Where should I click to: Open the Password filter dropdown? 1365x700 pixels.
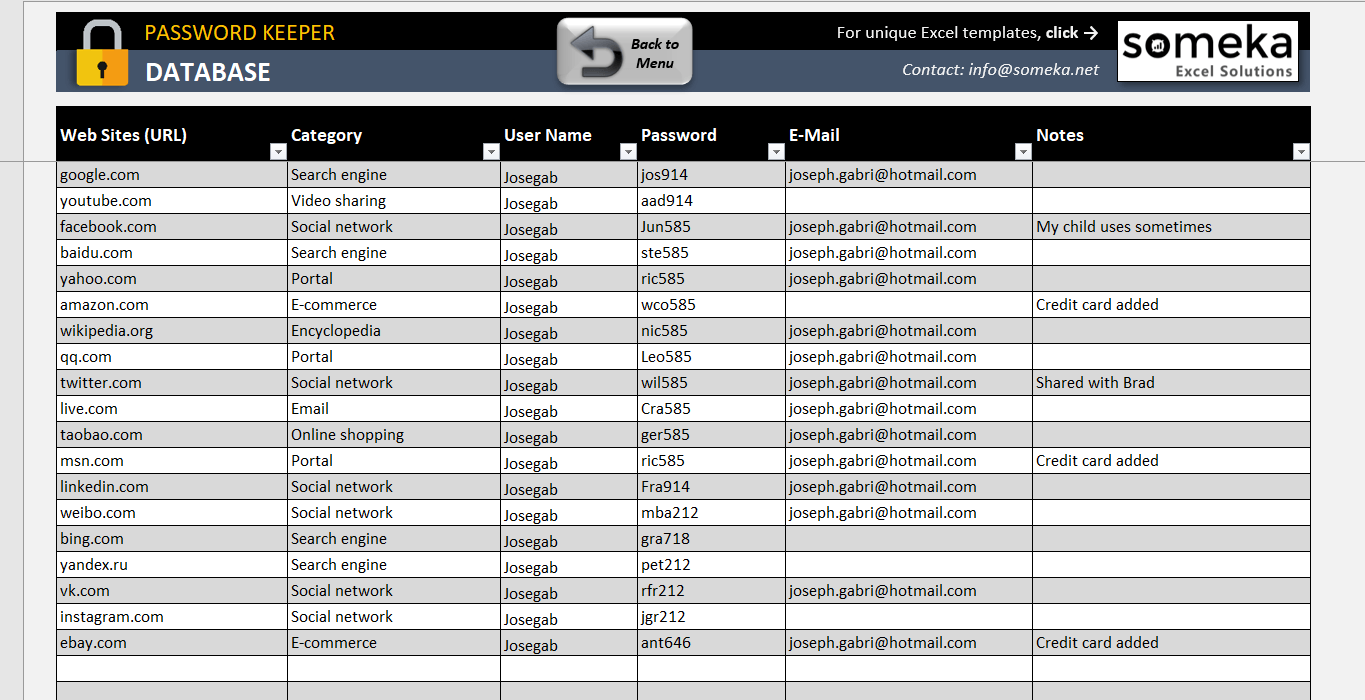tap(776, 151)
